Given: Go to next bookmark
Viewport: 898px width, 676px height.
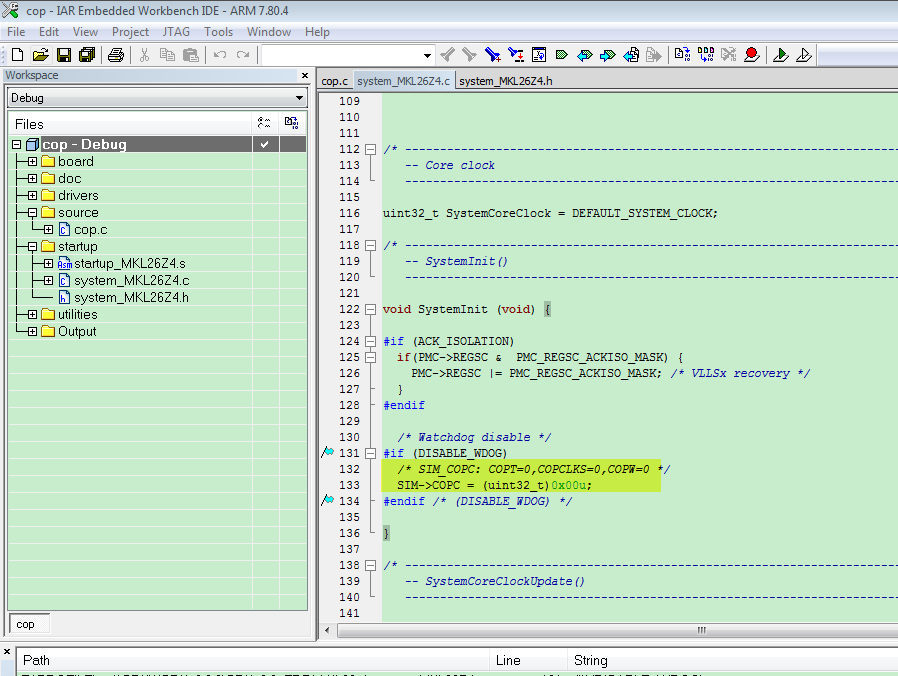Looking at the screenshot, I should 608,55.
